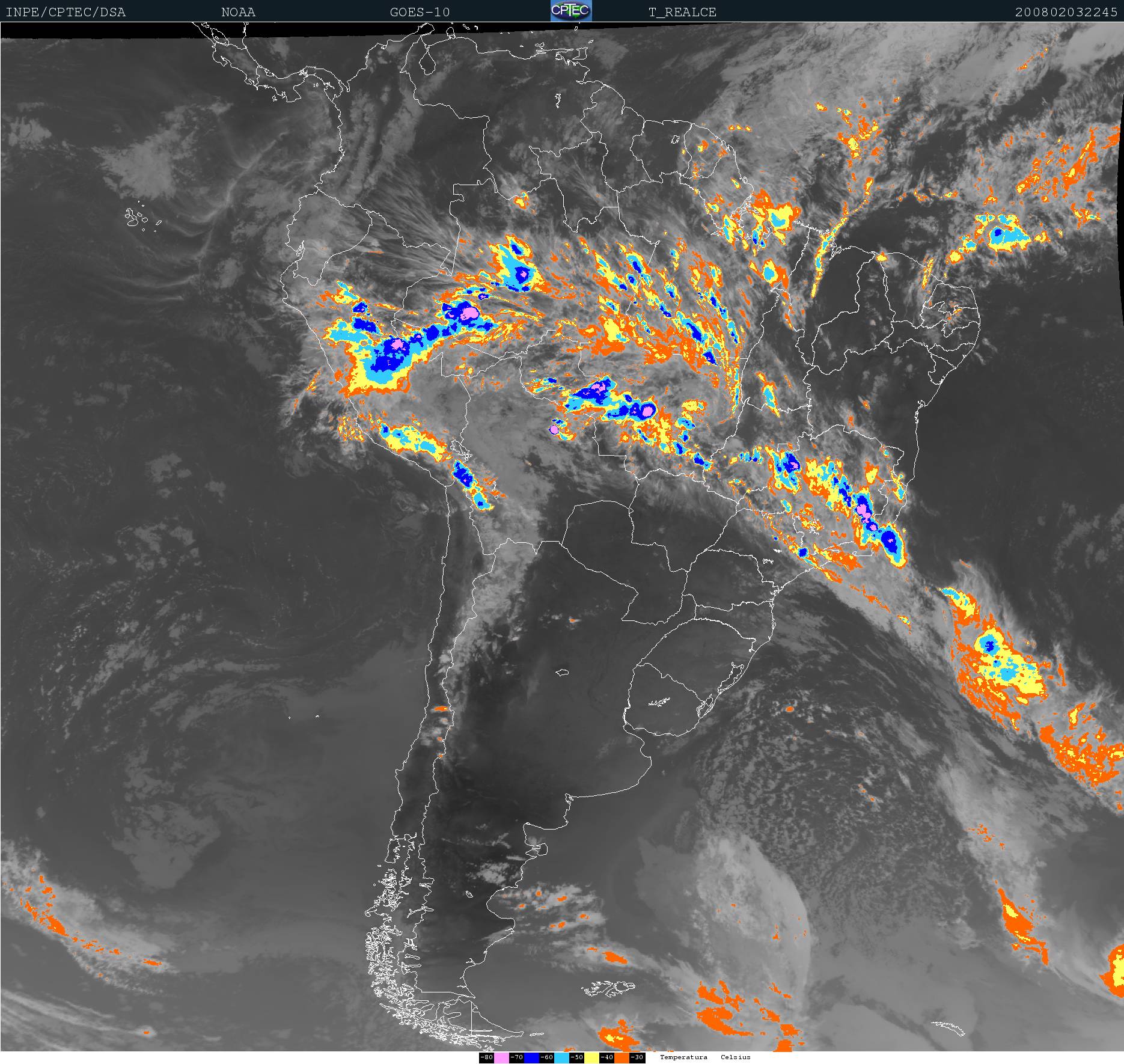Click the CPTEC logo in the header
1124x1064 pixels.
tap(571, 11)
